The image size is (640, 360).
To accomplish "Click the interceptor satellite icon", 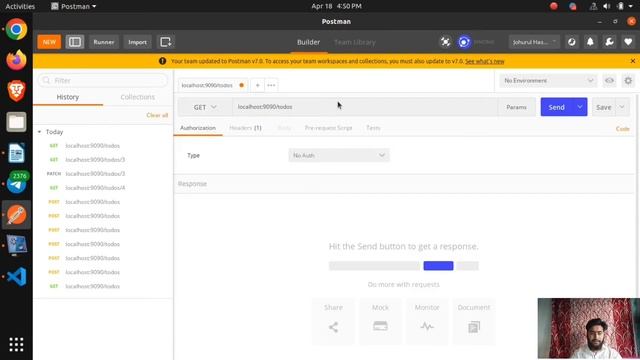I will tap(445, 42).
